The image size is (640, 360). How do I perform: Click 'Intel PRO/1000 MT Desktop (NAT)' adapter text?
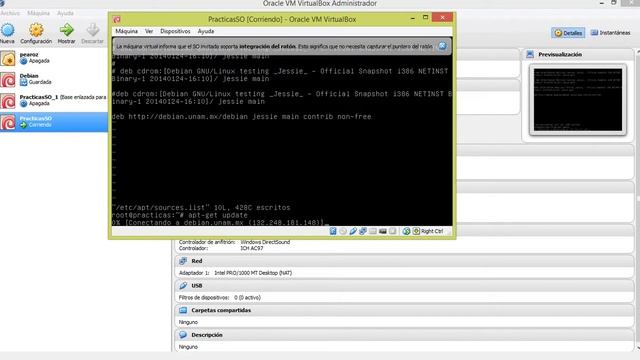(x=253, y=273)
